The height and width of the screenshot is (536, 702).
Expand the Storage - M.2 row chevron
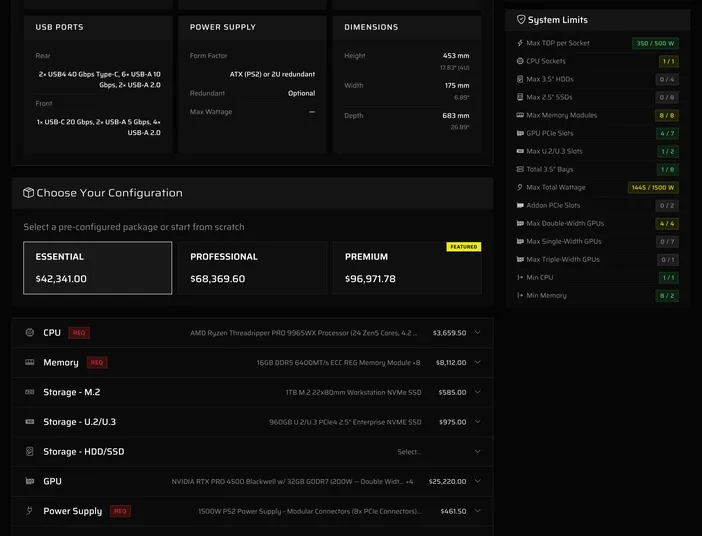(477, 392)
